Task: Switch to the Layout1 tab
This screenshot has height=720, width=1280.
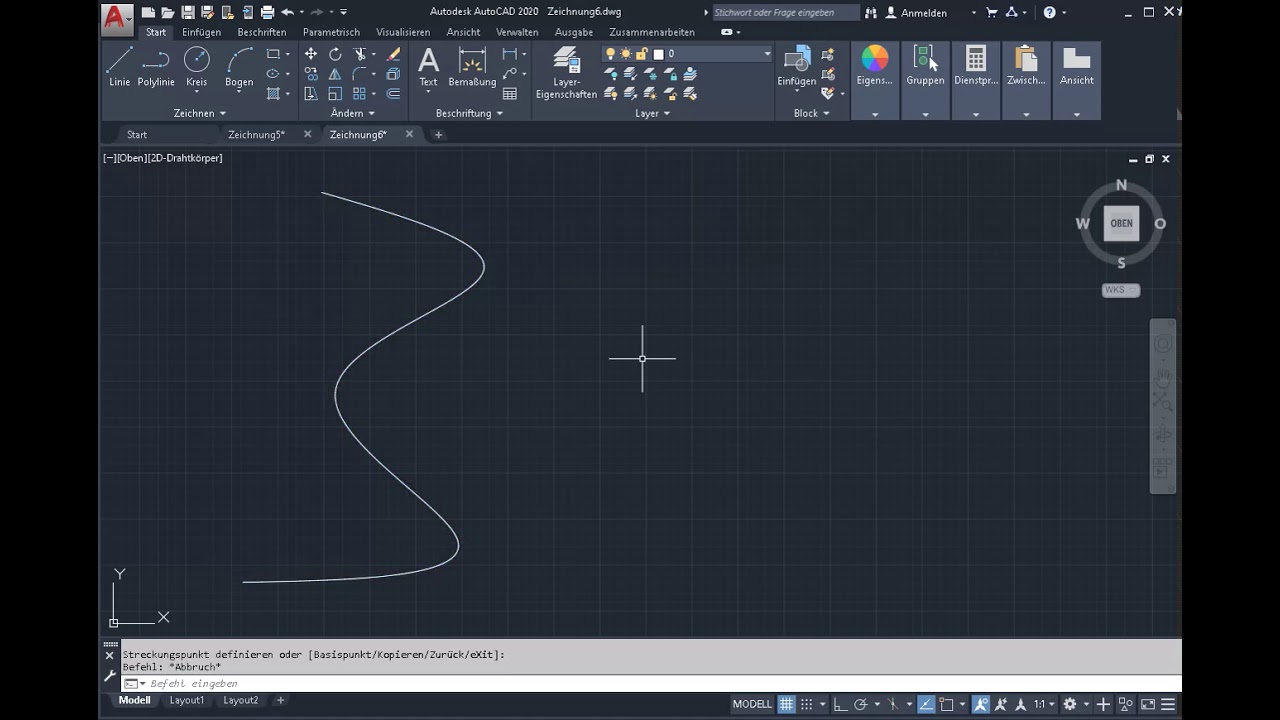Action: (x=187, y=700)
